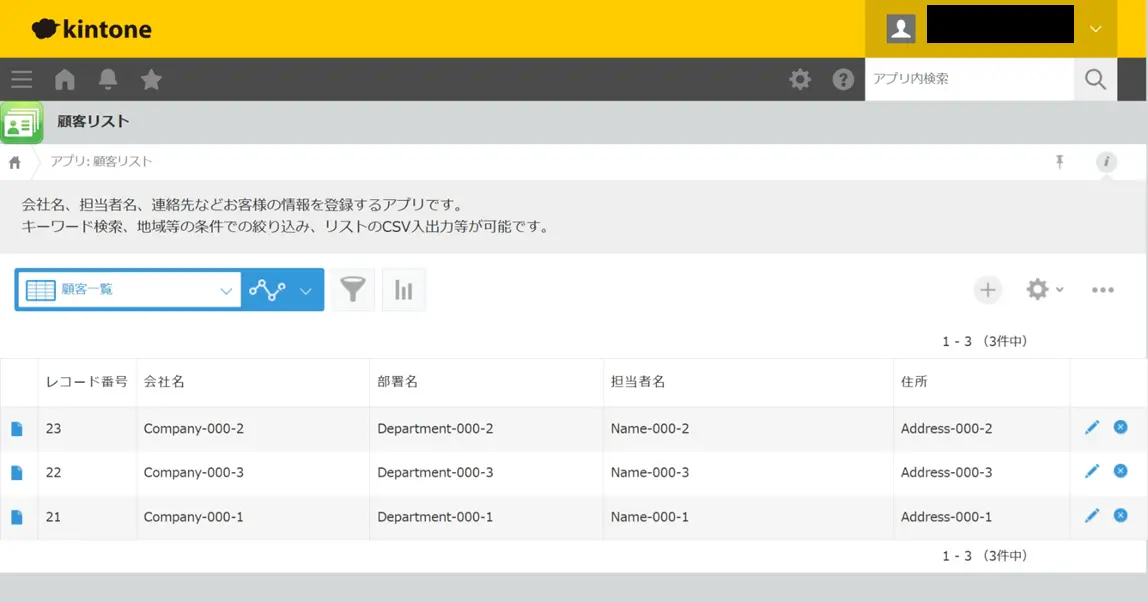Screen dimensions: 1148x602
Task: Click the favorites star icon
Action: (151, 79)
